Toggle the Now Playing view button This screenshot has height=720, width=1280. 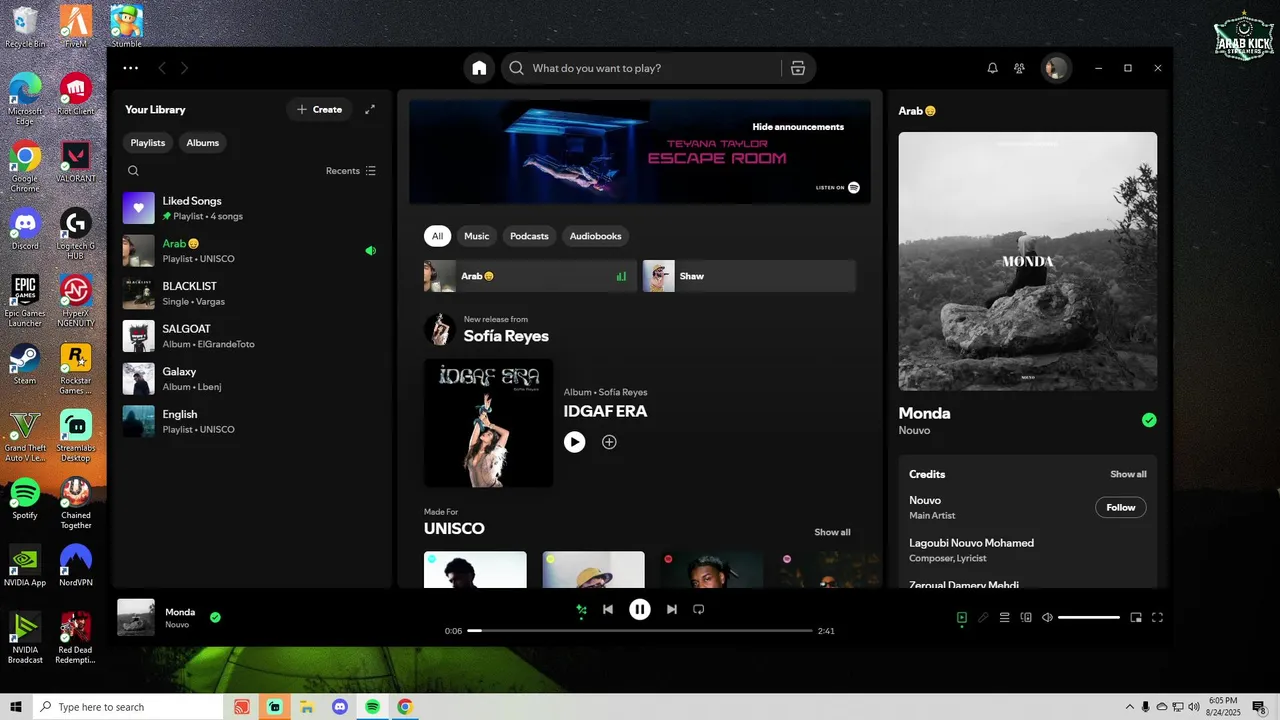pyautogui.click(x=962, y=617)
